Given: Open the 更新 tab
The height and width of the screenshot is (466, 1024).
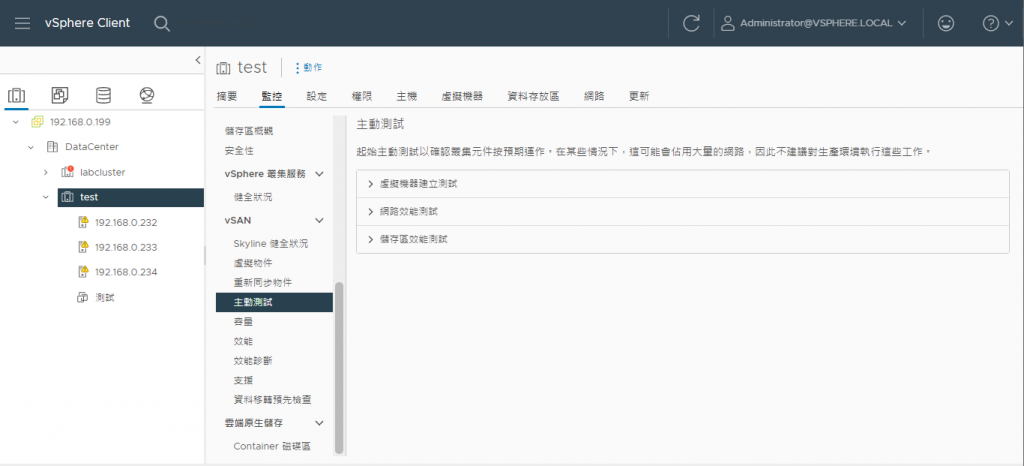Looking at the screenshot, I should 639,97.
